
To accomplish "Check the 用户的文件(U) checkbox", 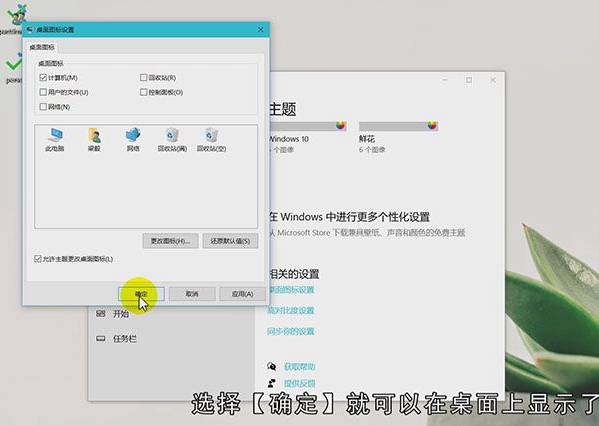I will pyautogui.click(x=43, y=92).
